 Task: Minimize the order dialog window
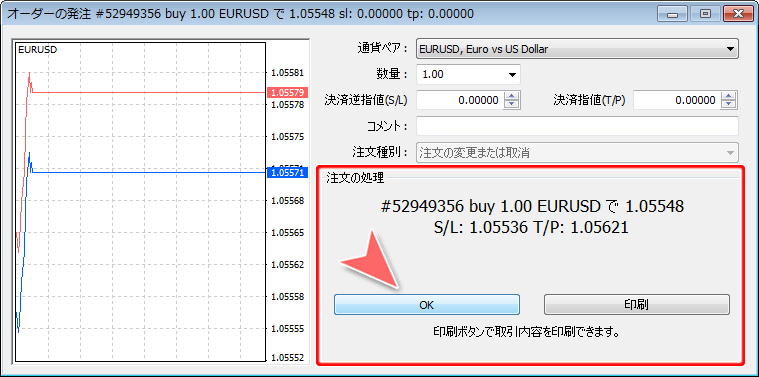point(671,14)
